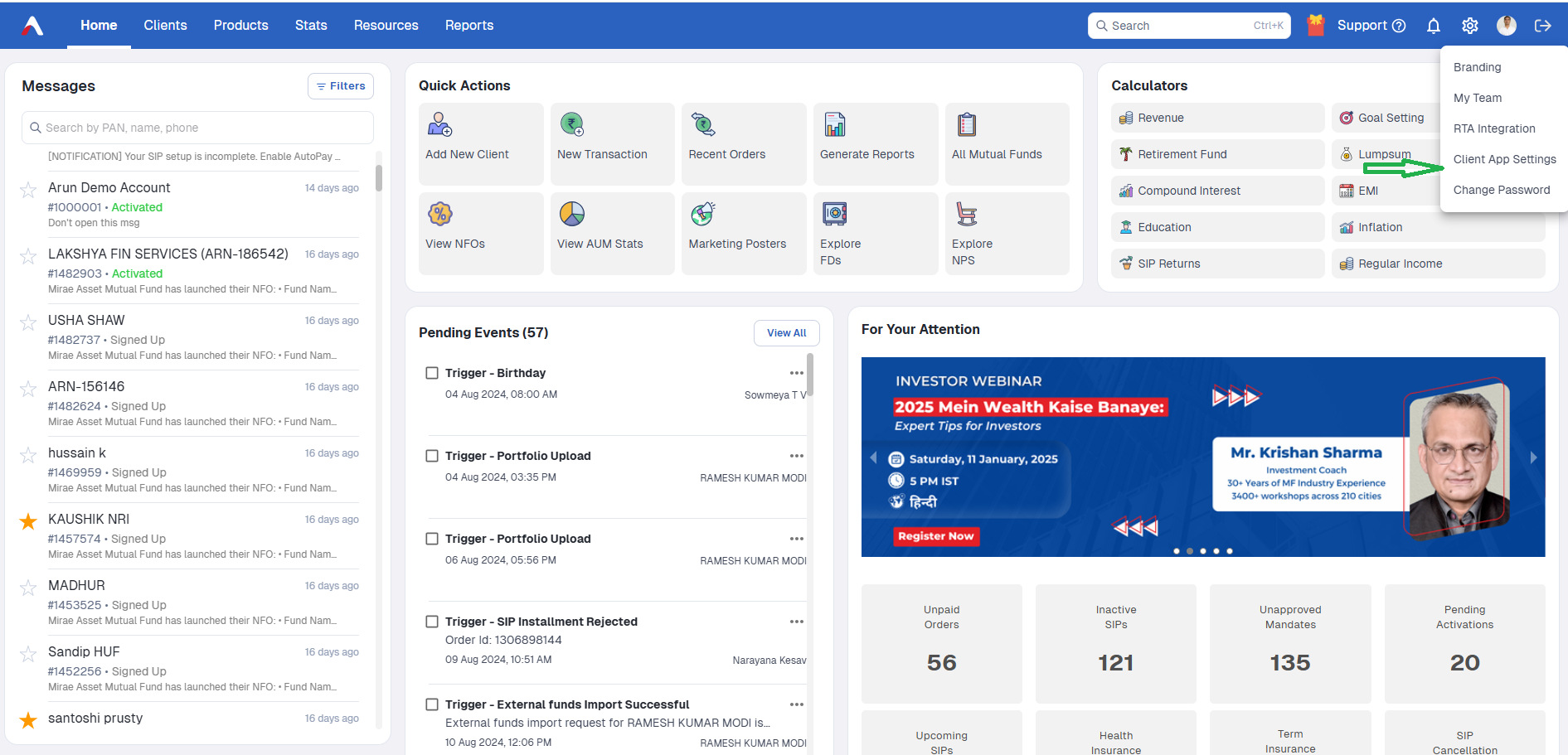Click the global Search box
1568x755 pixels.
pos(1189,26)
